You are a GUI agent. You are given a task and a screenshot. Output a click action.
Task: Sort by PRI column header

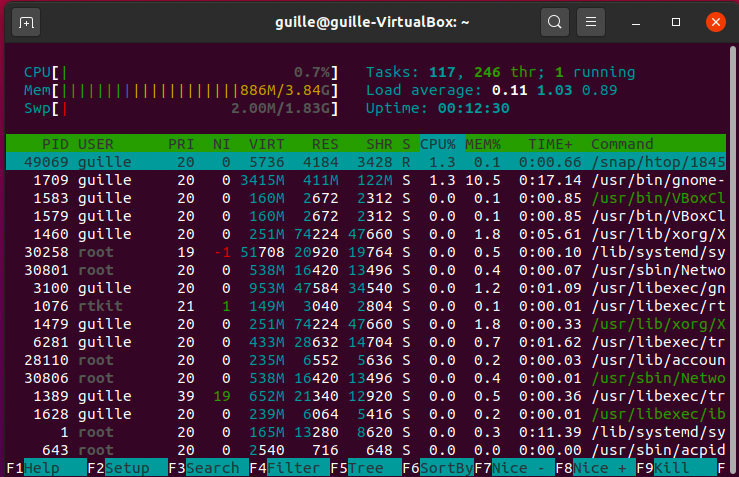(x=181, y=144)
